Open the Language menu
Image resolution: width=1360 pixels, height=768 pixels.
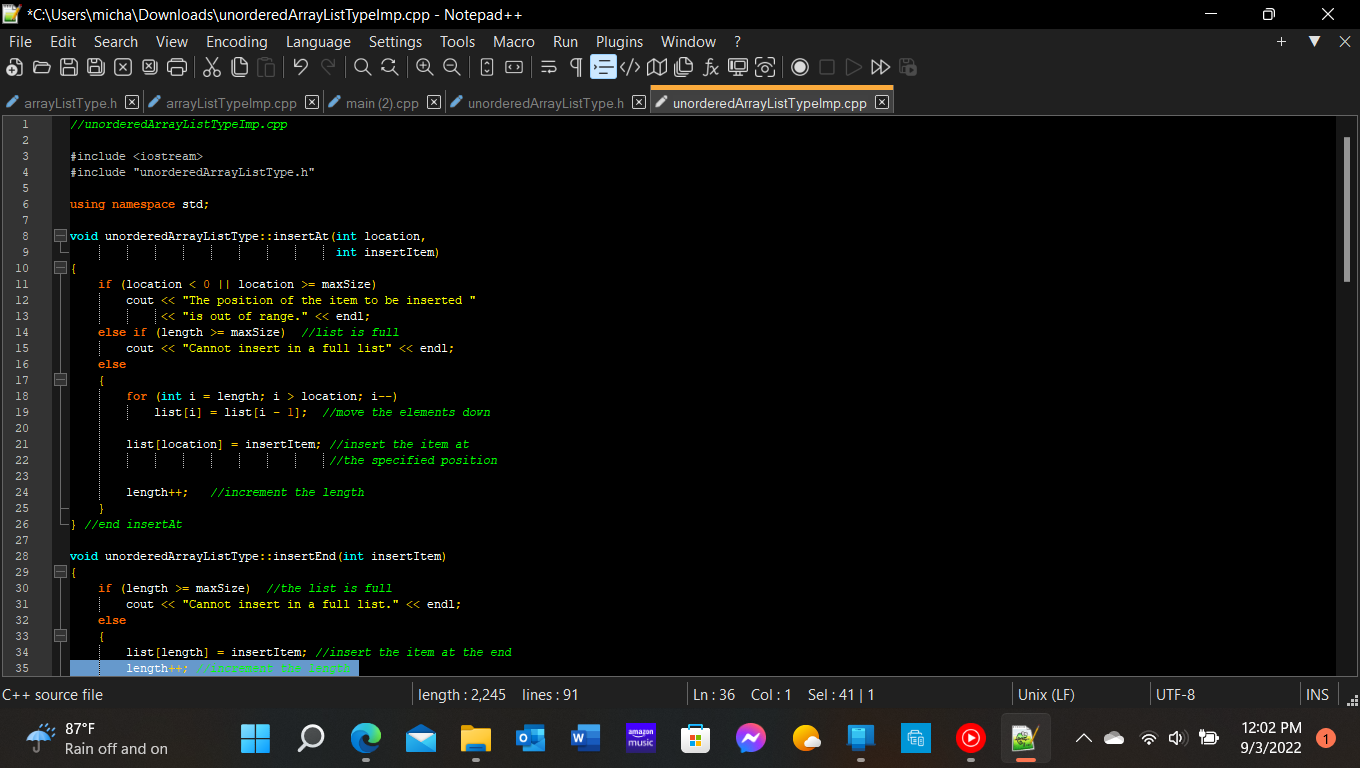tap(318, 41)
